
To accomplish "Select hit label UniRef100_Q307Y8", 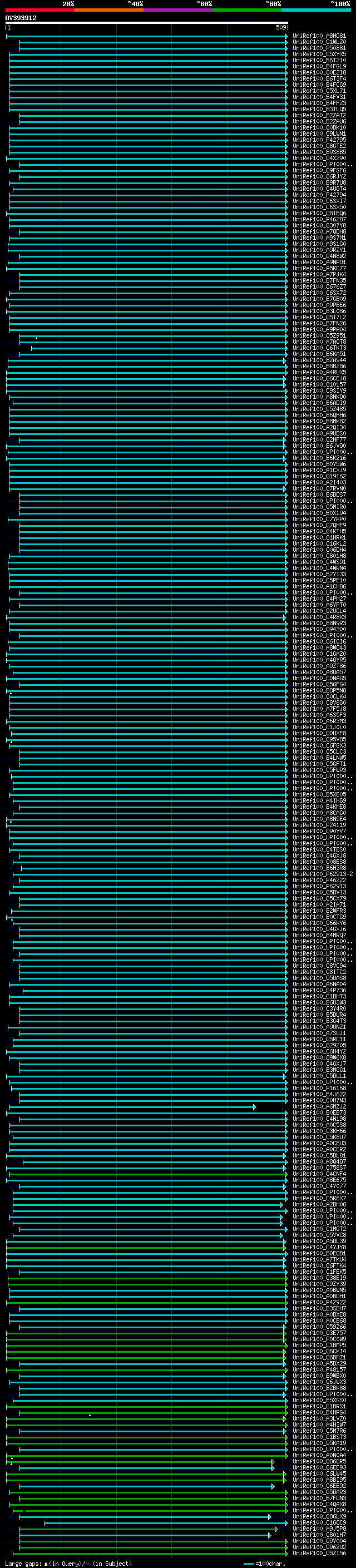I will [319, 225].
